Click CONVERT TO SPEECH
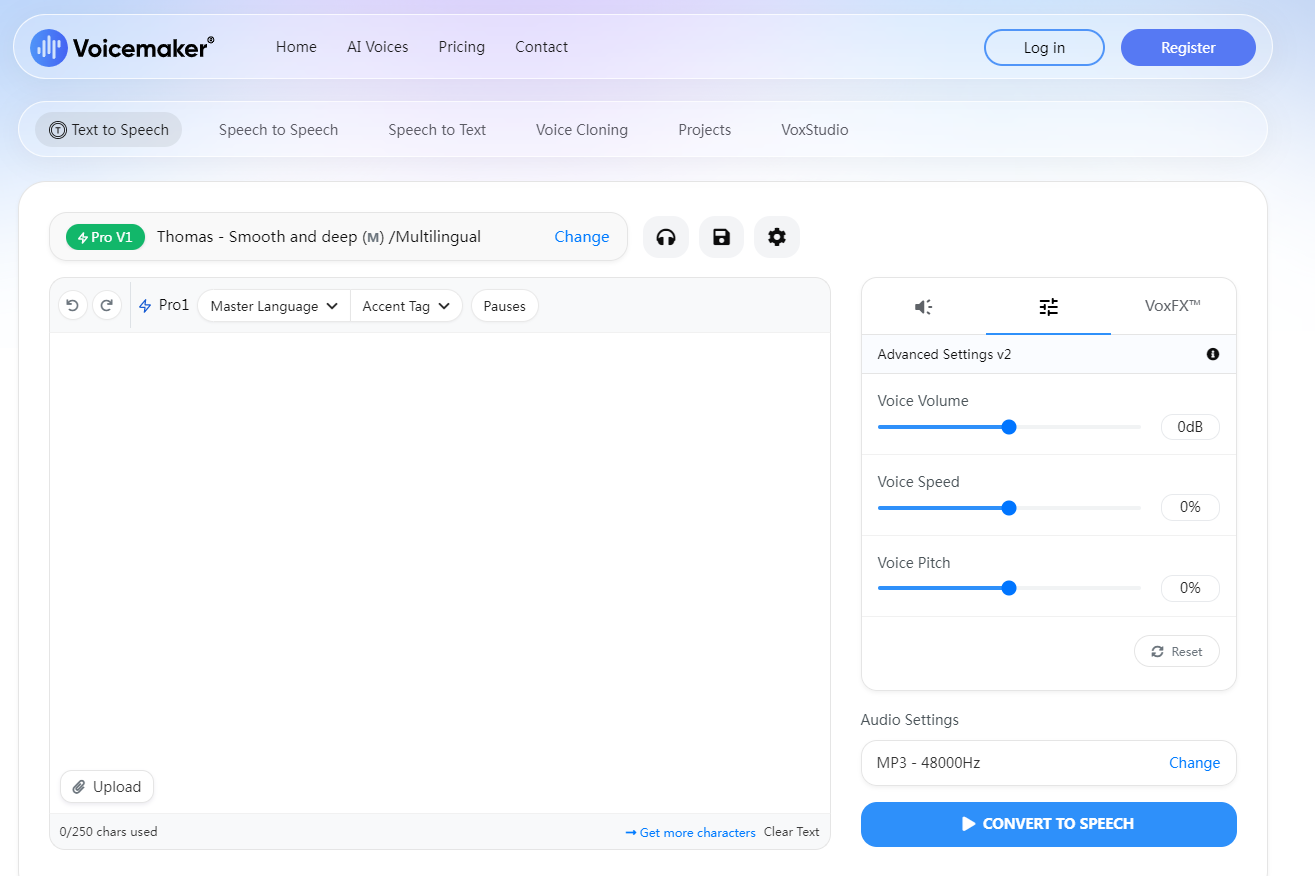This screenshot has height=876, width=1315. click(x=1049, y=824)
